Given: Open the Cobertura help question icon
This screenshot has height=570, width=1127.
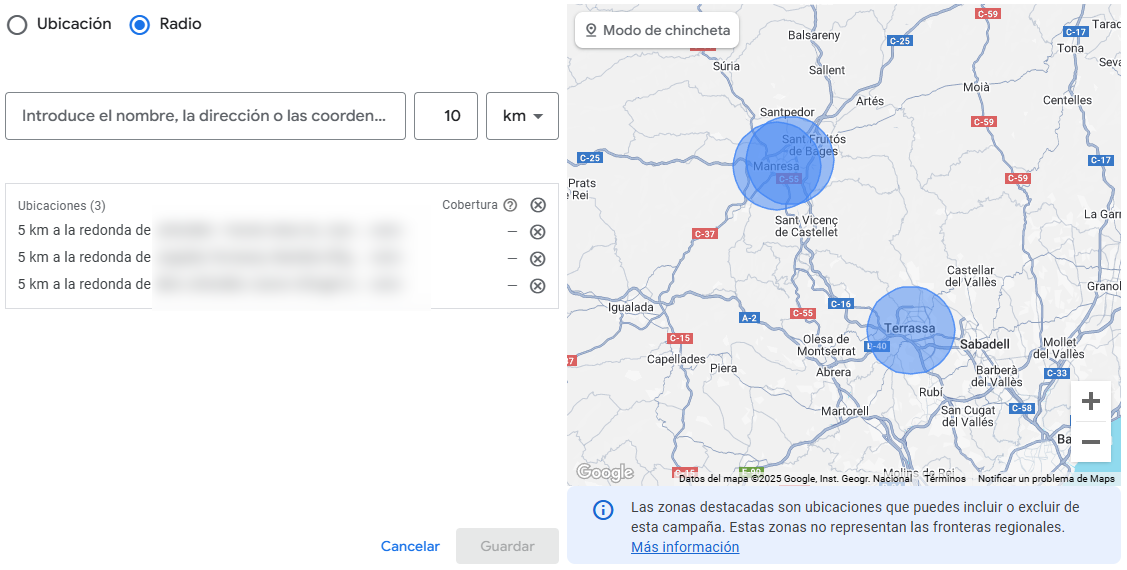Looking at the screenshot, I should pos(510,206).
